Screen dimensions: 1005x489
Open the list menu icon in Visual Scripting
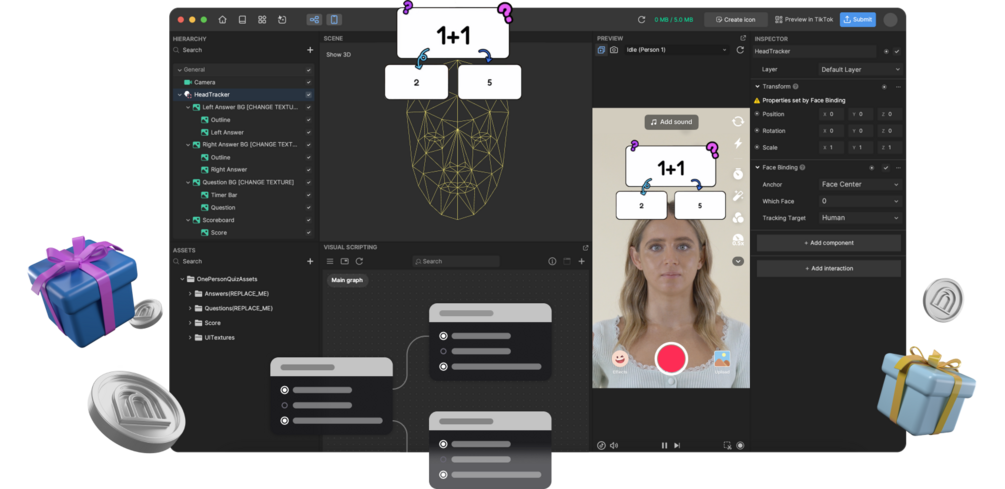tap(330, 261)
